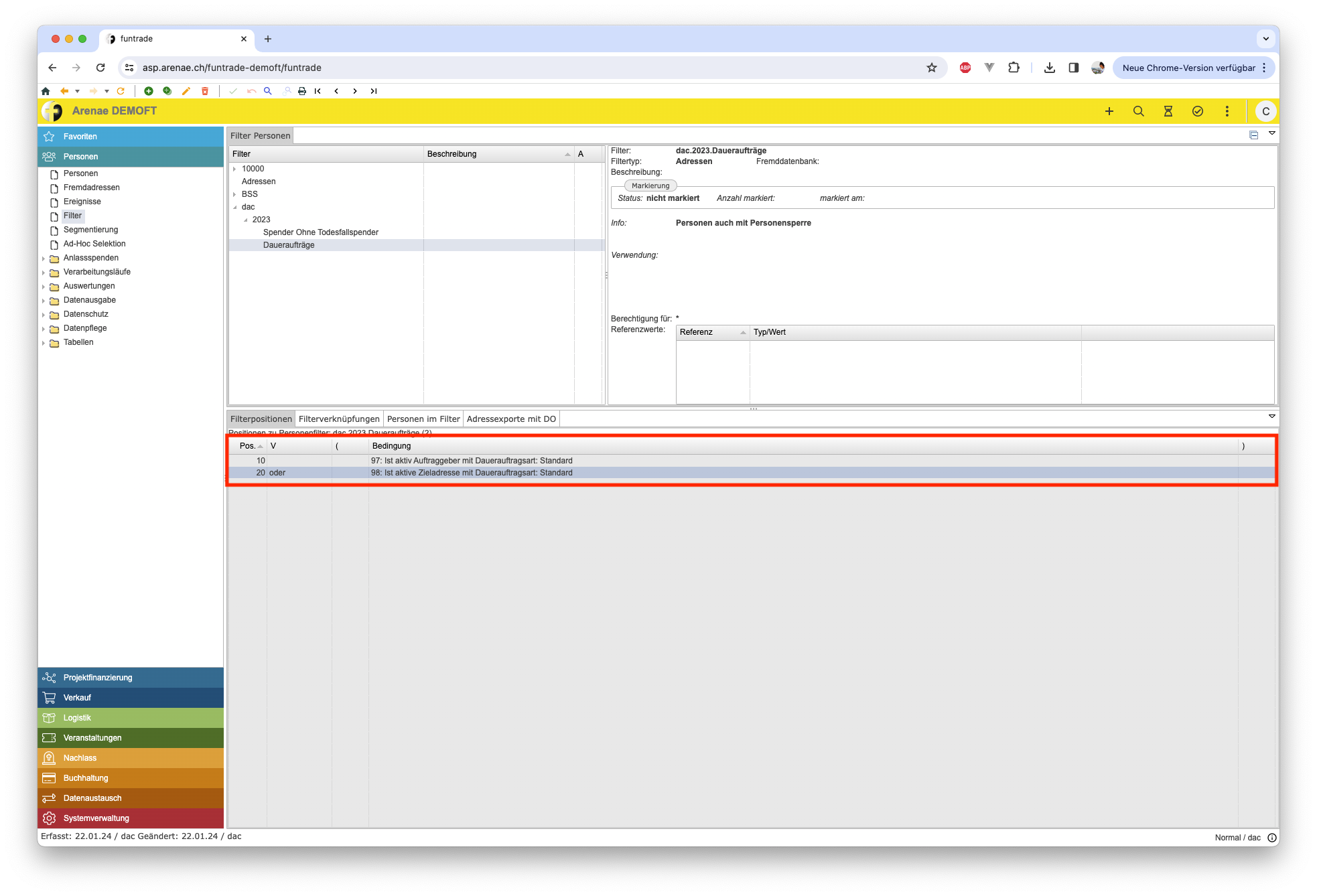This screenshot has width=1317, height=896.
Task: Open back-navigation history dropdown arrow
Action: pos(78,91)
